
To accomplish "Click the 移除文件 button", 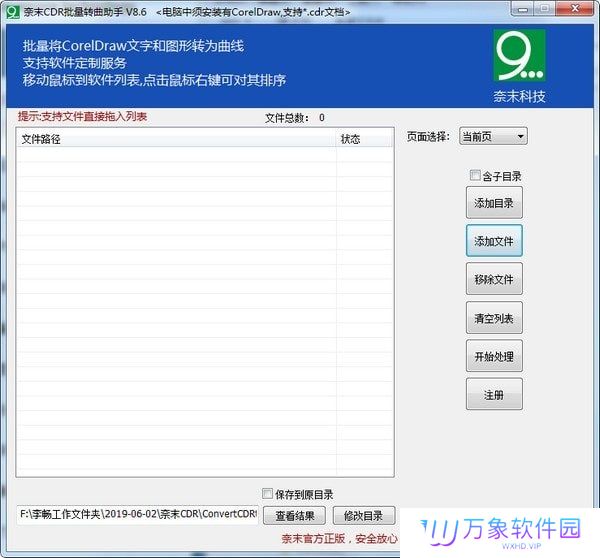I will (494, 279).
